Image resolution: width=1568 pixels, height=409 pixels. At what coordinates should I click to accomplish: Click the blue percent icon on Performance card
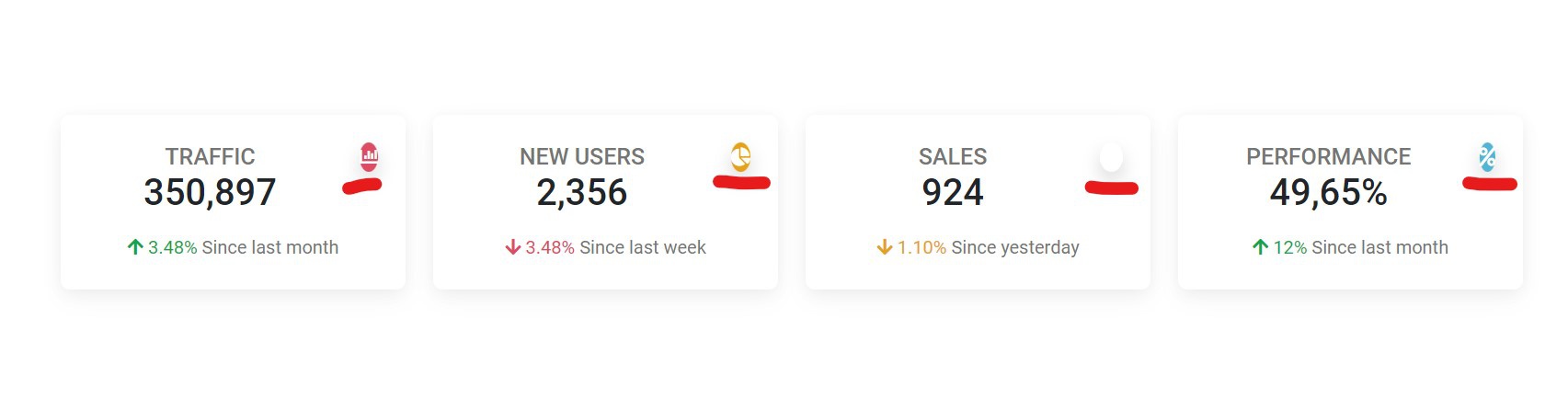(1487, 157)
